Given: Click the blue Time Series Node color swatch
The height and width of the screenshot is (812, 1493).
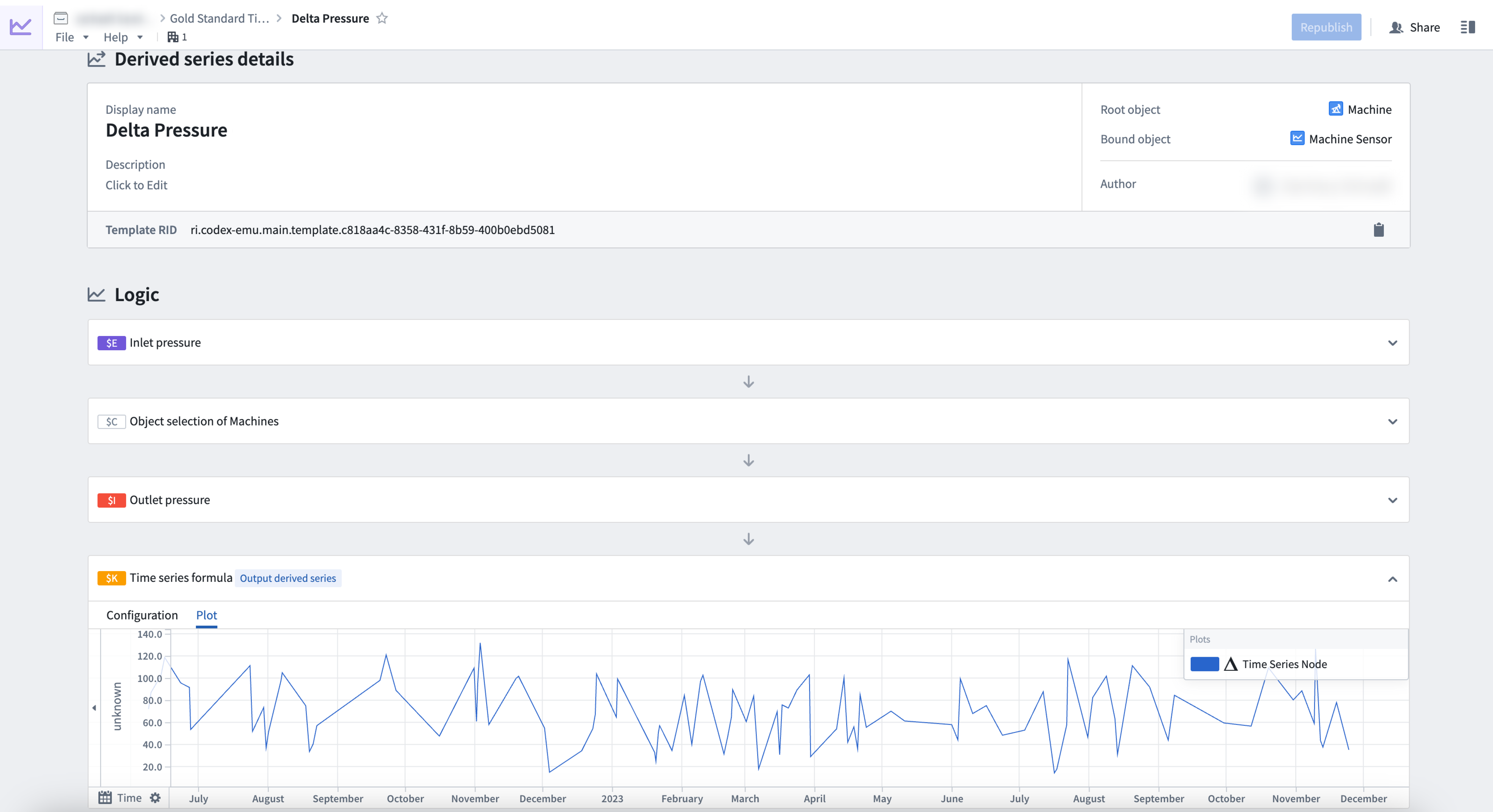Looking at the screenshot, I should pyautogui.click(x=1204, y=664).
